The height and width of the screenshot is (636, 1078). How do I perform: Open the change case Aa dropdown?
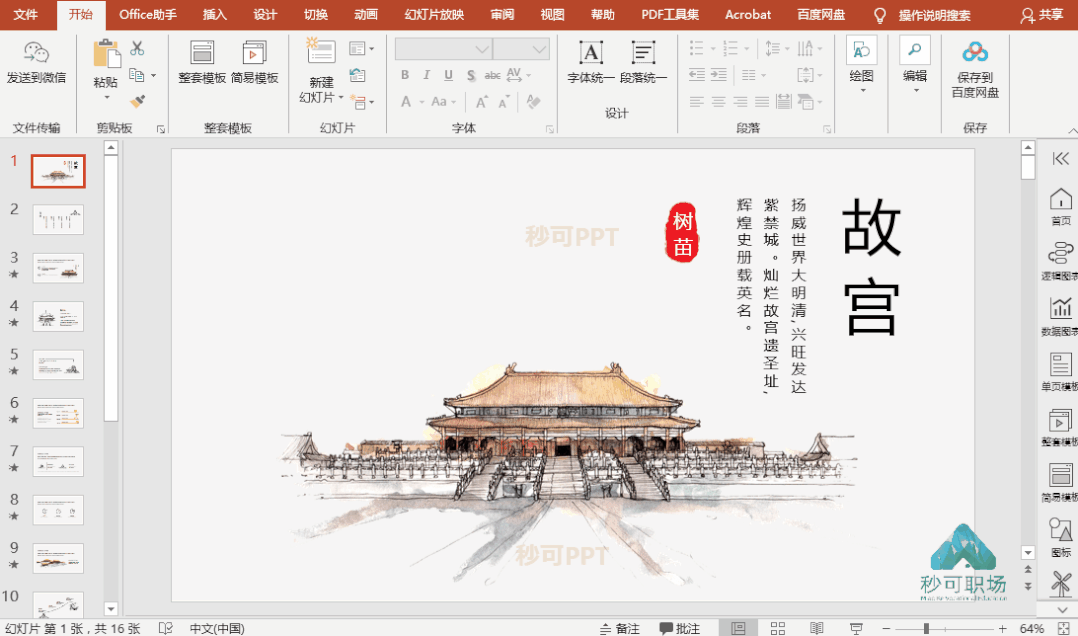coord(443,102)
